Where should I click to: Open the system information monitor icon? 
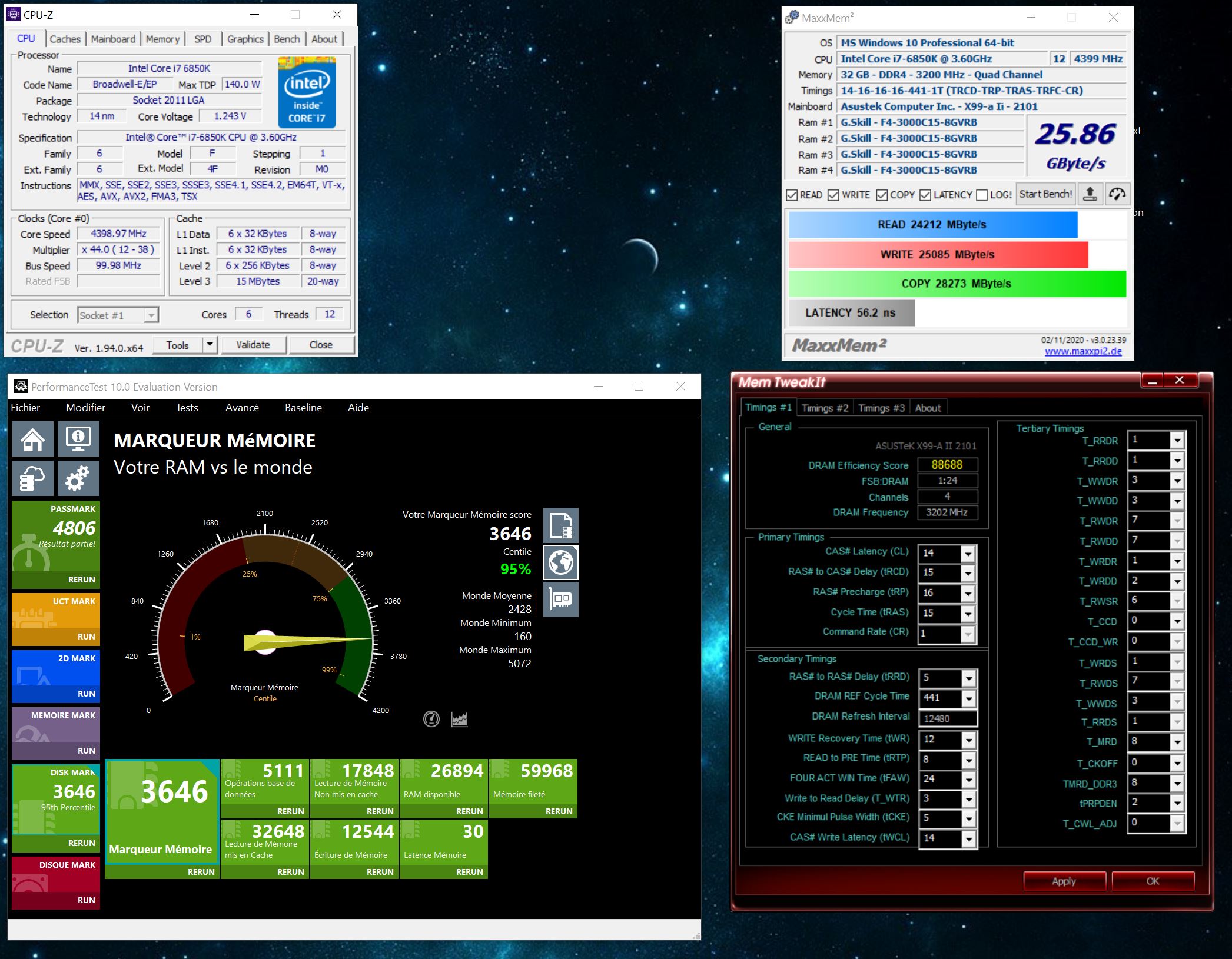click(78, 439)
